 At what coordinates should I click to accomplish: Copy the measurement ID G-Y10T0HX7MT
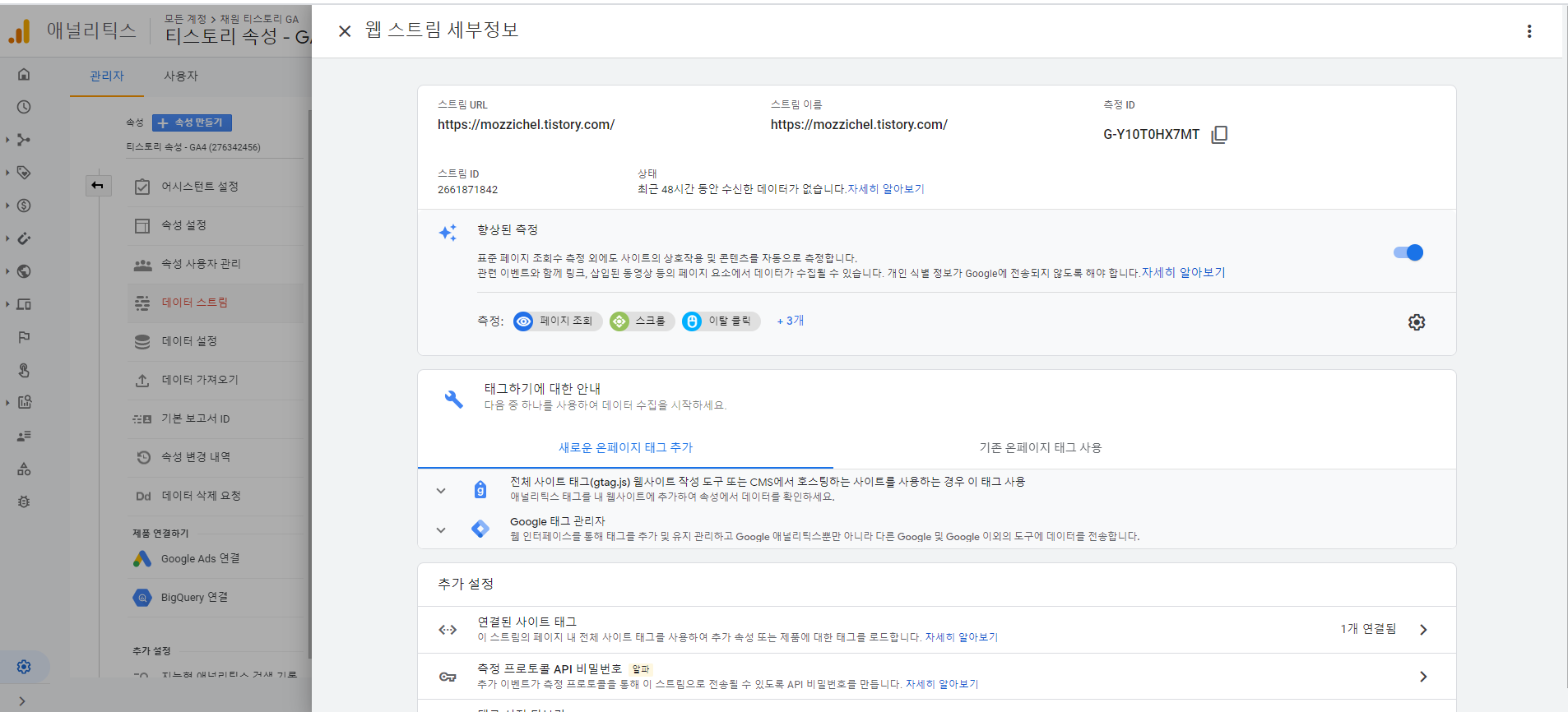1219,134
